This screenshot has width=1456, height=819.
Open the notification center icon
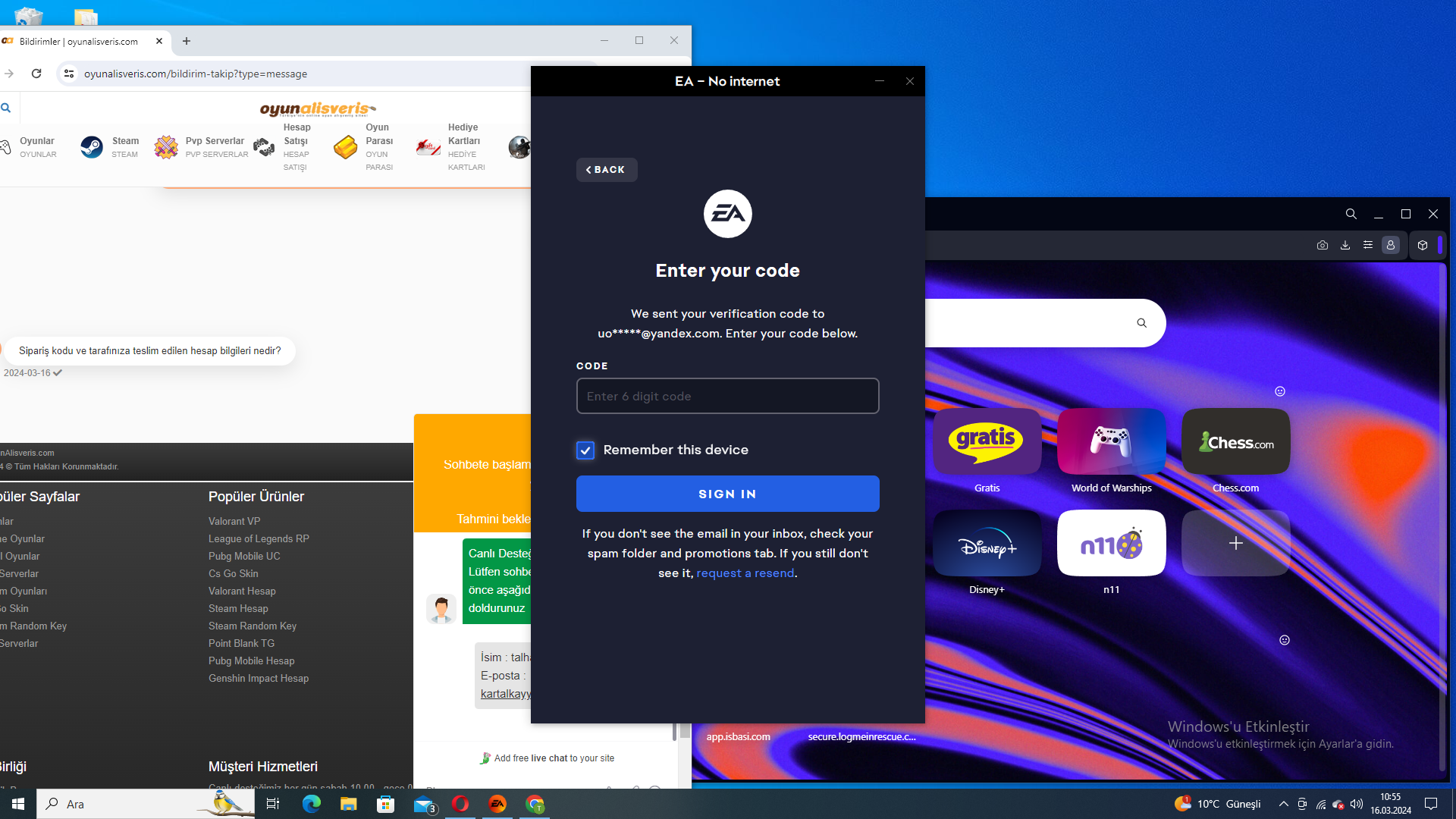tap(1431, 804)
